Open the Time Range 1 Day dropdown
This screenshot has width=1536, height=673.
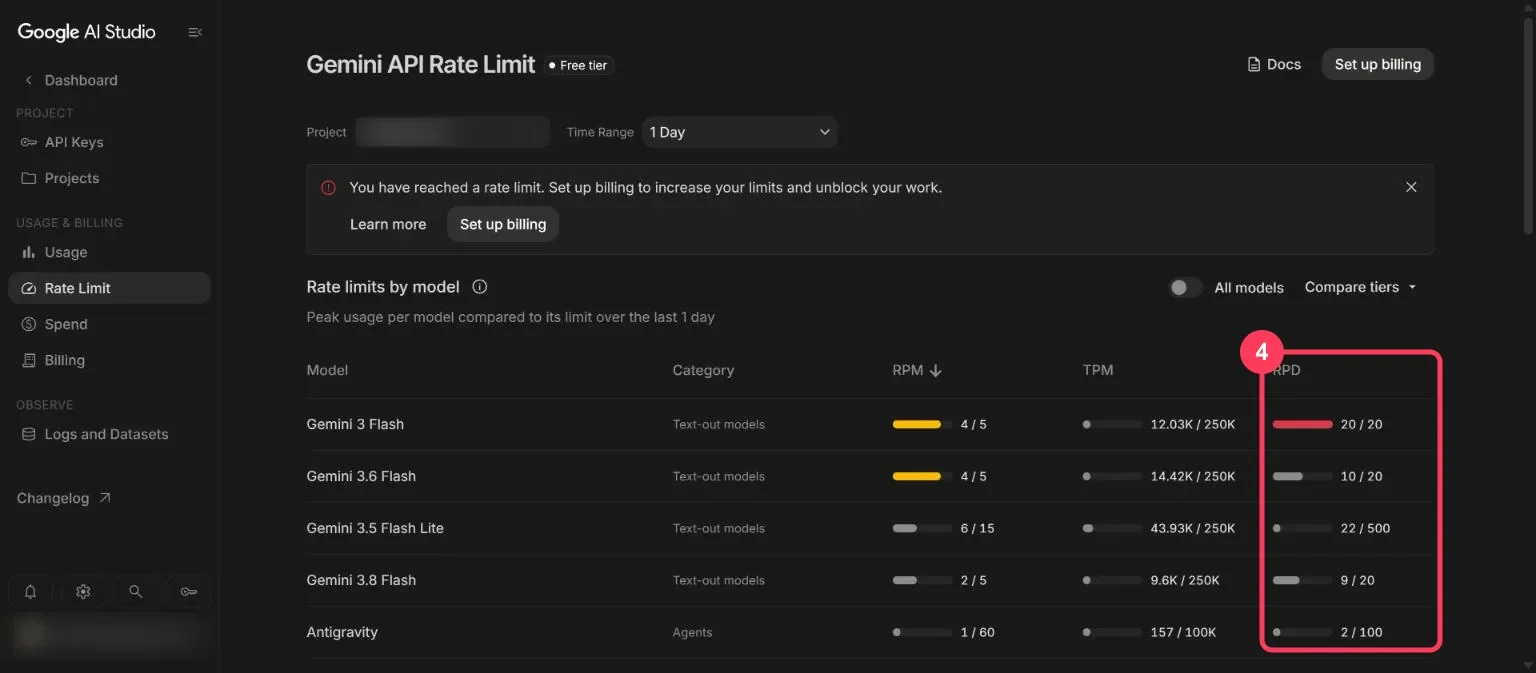click(x=739, y=132)
